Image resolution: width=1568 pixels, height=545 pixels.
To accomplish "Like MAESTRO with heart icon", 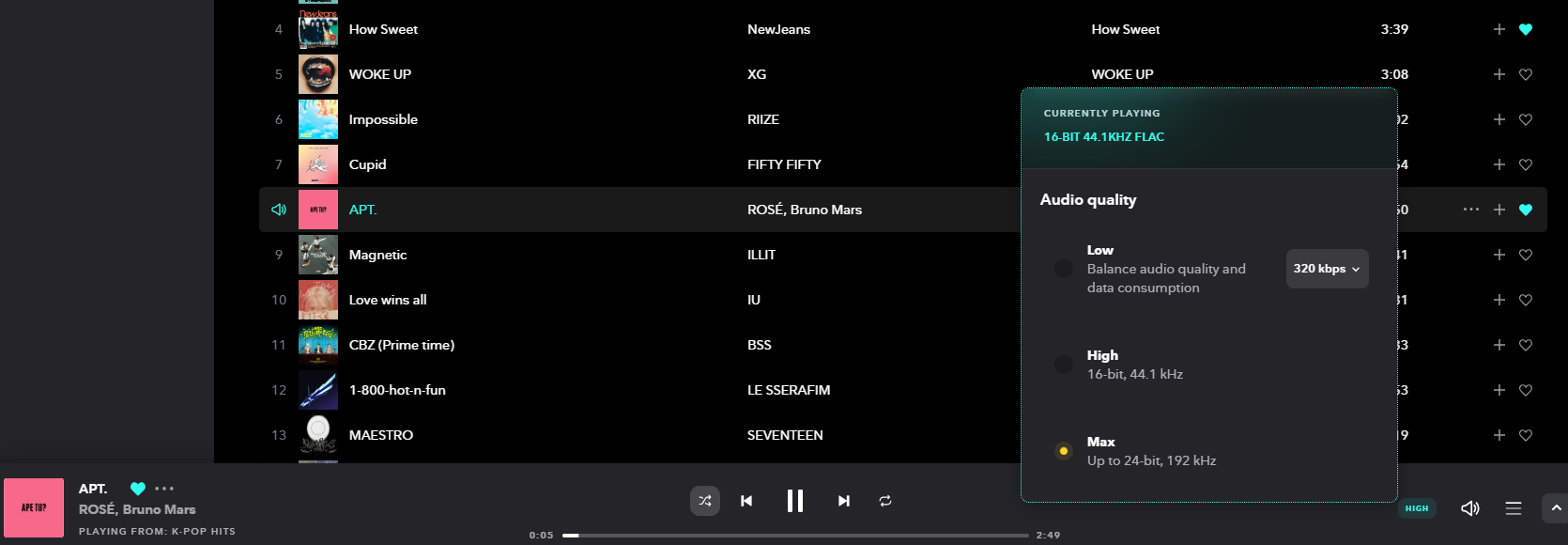I will point(1526,435).
